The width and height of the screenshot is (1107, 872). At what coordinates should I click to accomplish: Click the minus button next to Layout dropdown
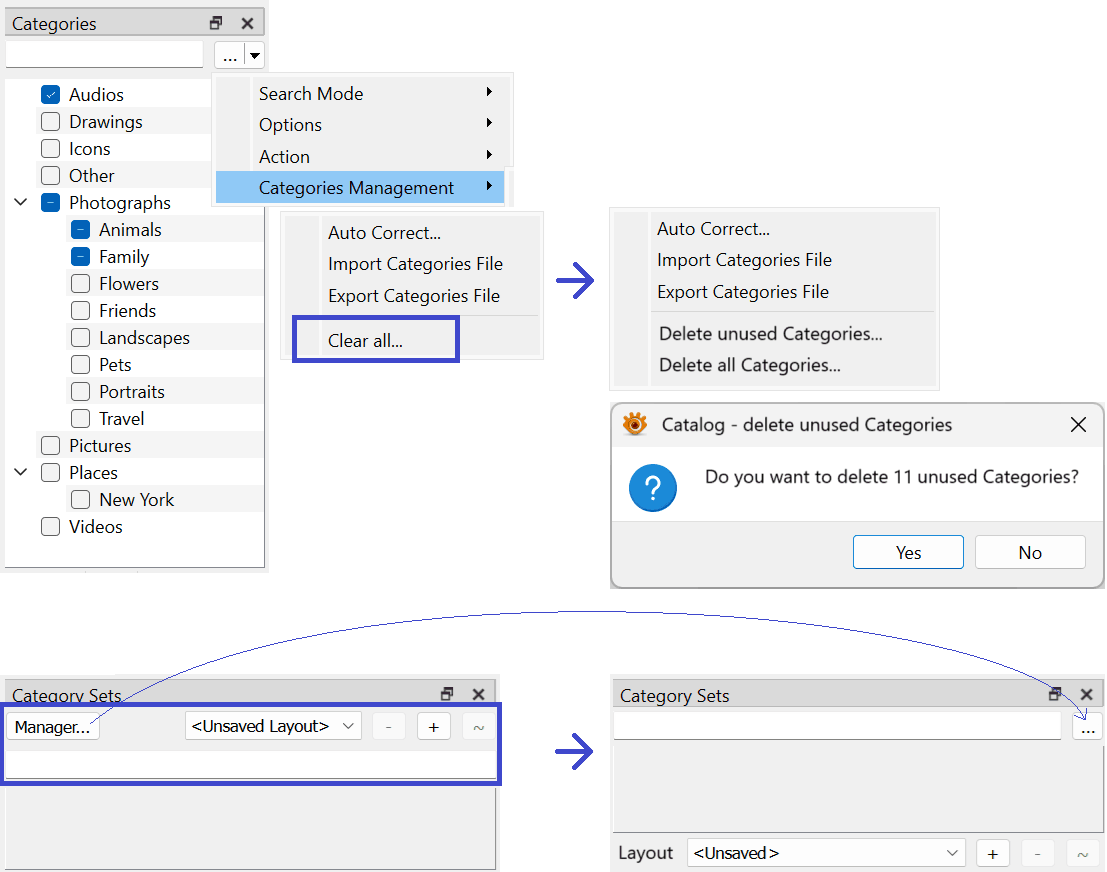[x=1037, y=854]
